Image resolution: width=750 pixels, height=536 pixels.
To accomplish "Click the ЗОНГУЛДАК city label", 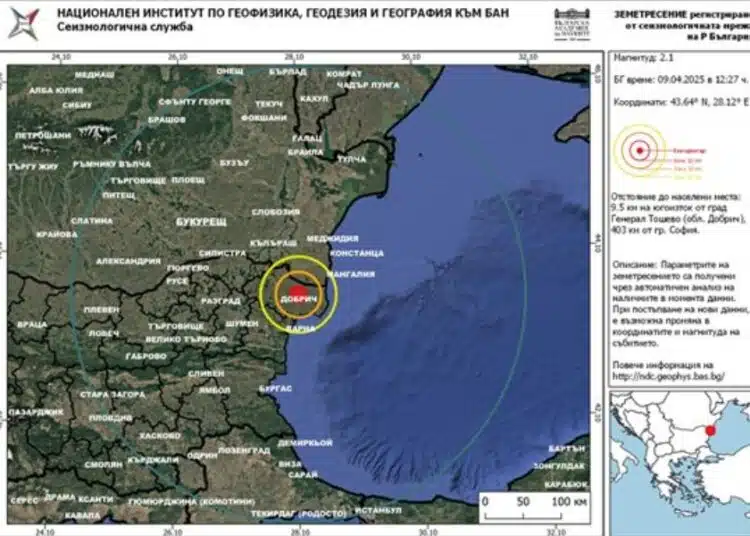I will coord(559,466).
